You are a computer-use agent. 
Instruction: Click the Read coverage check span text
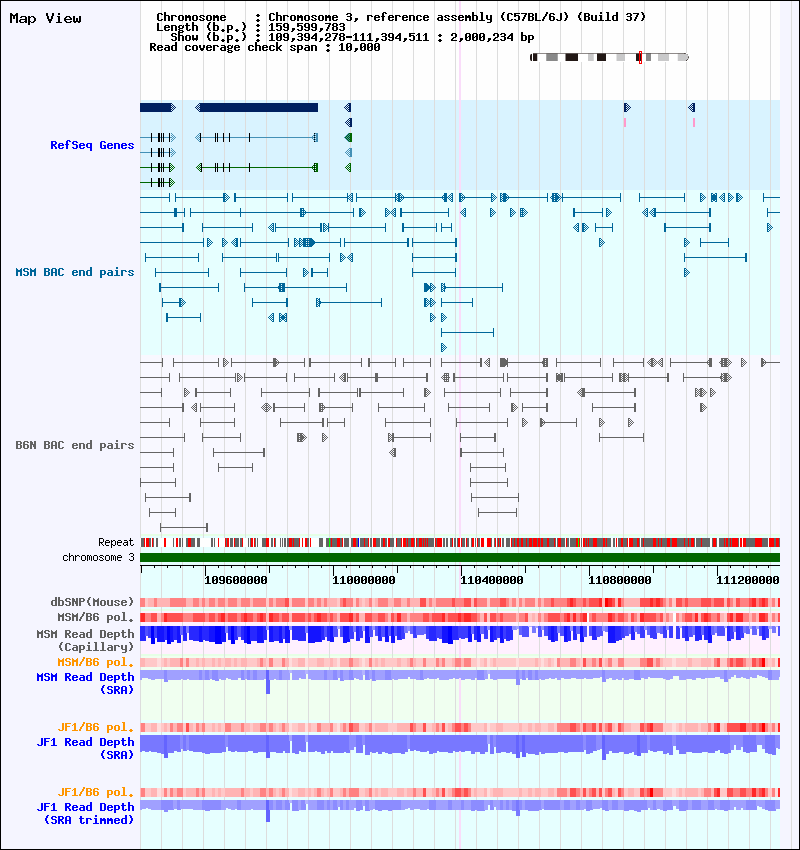coord(265,48)
